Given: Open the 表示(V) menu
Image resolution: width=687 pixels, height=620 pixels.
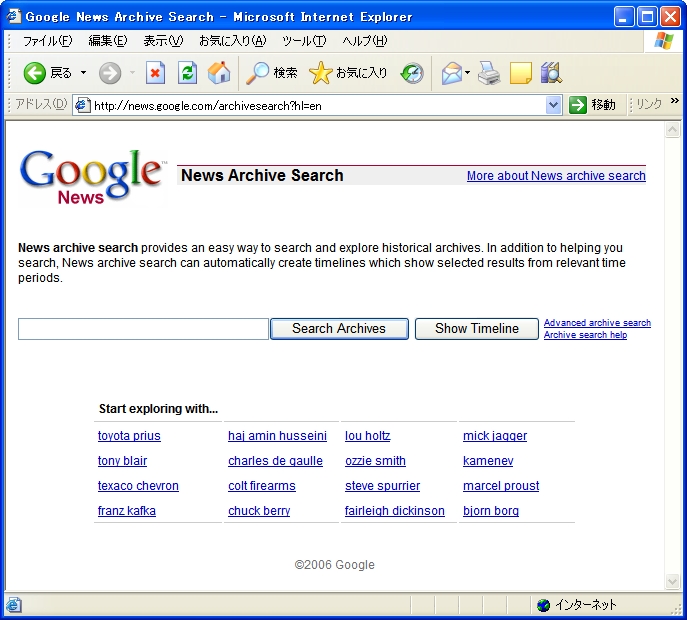Looking at the screenshot, I should coord(163,41).
